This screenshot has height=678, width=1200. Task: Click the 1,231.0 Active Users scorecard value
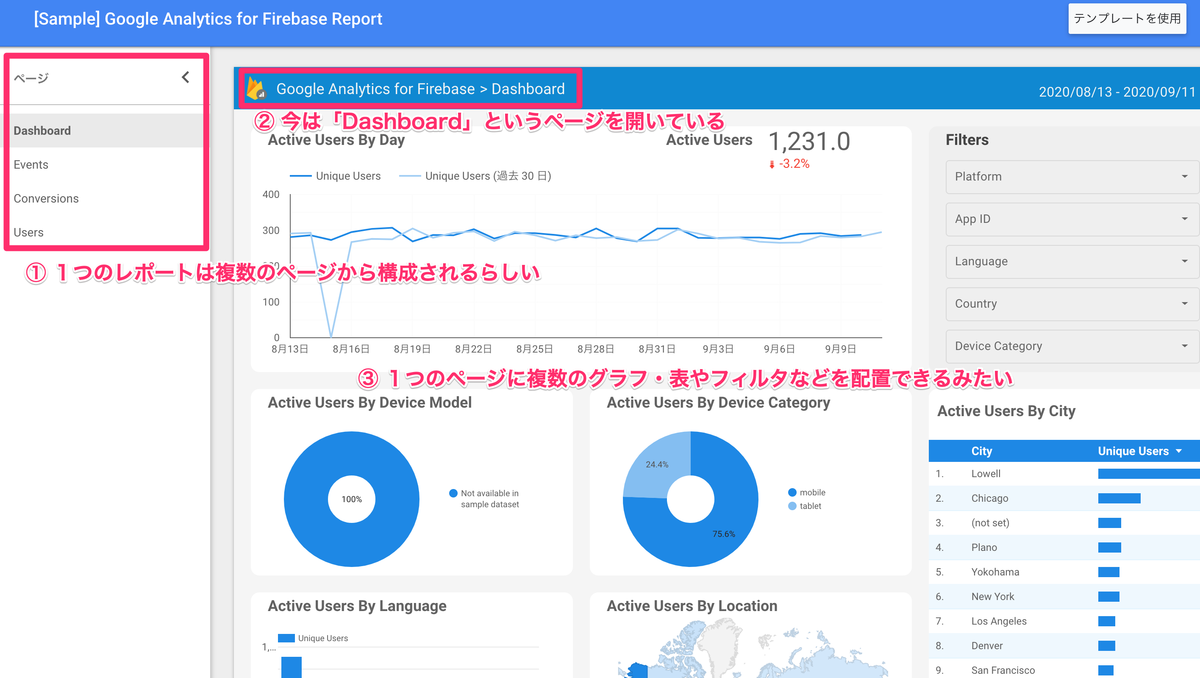tap(809, 142)
